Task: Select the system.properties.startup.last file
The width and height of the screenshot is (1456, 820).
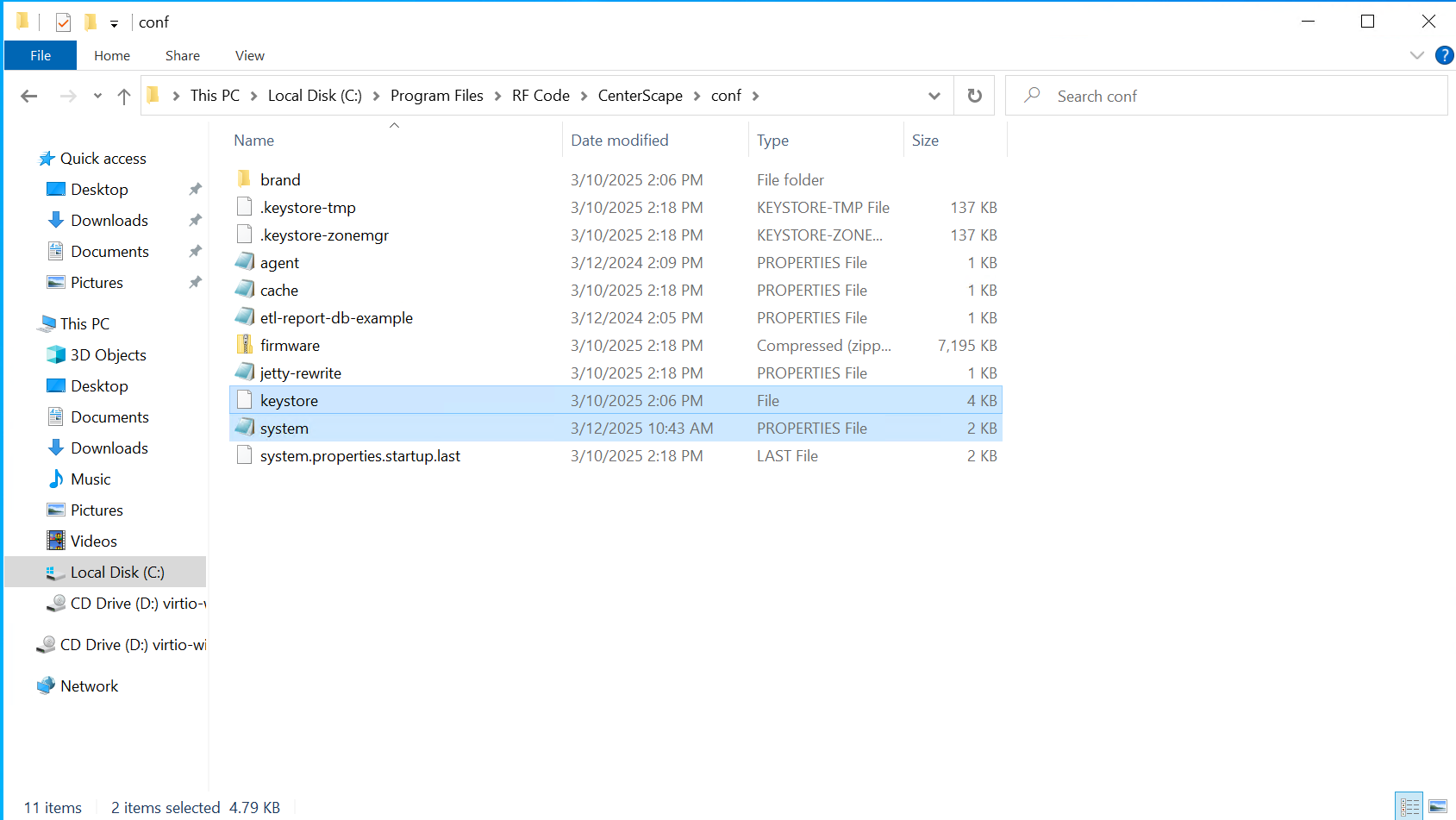Action: (359, 456)
